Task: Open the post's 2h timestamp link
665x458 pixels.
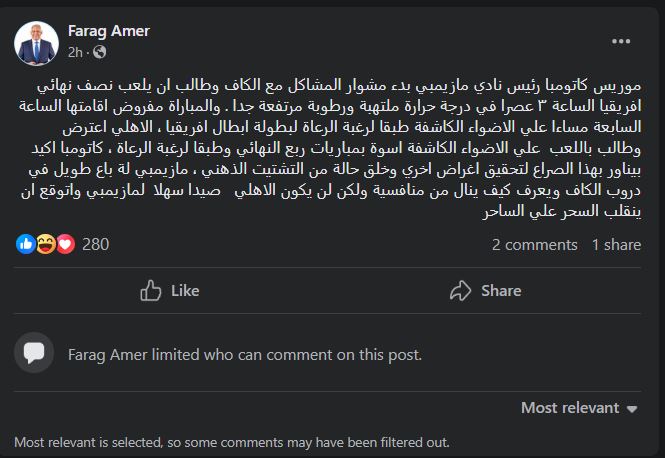Action: click(74, 51)
